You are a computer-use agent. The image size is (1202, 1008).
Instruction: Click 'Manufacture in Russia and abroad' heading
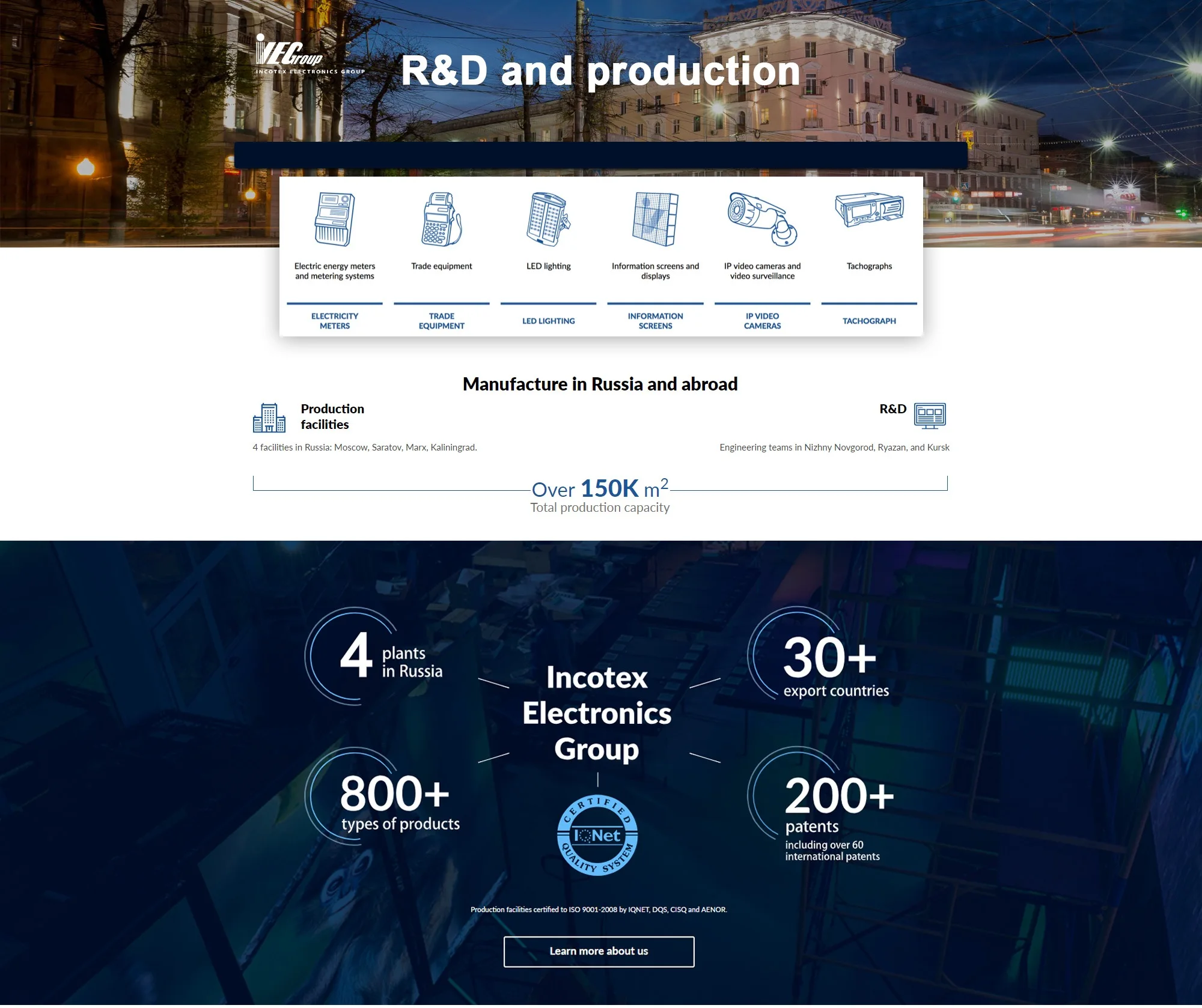(x=600, y=384)
